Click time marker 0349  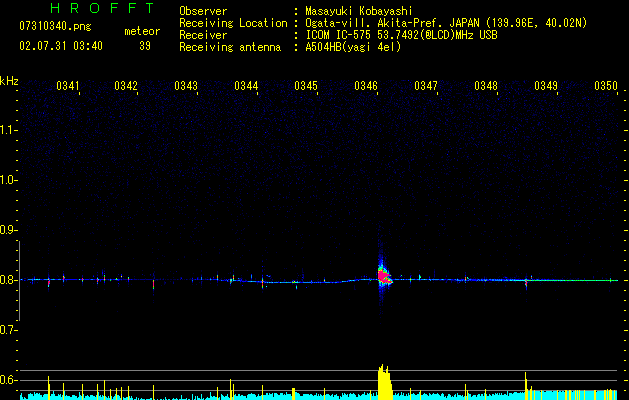click(x=546, y=86)
